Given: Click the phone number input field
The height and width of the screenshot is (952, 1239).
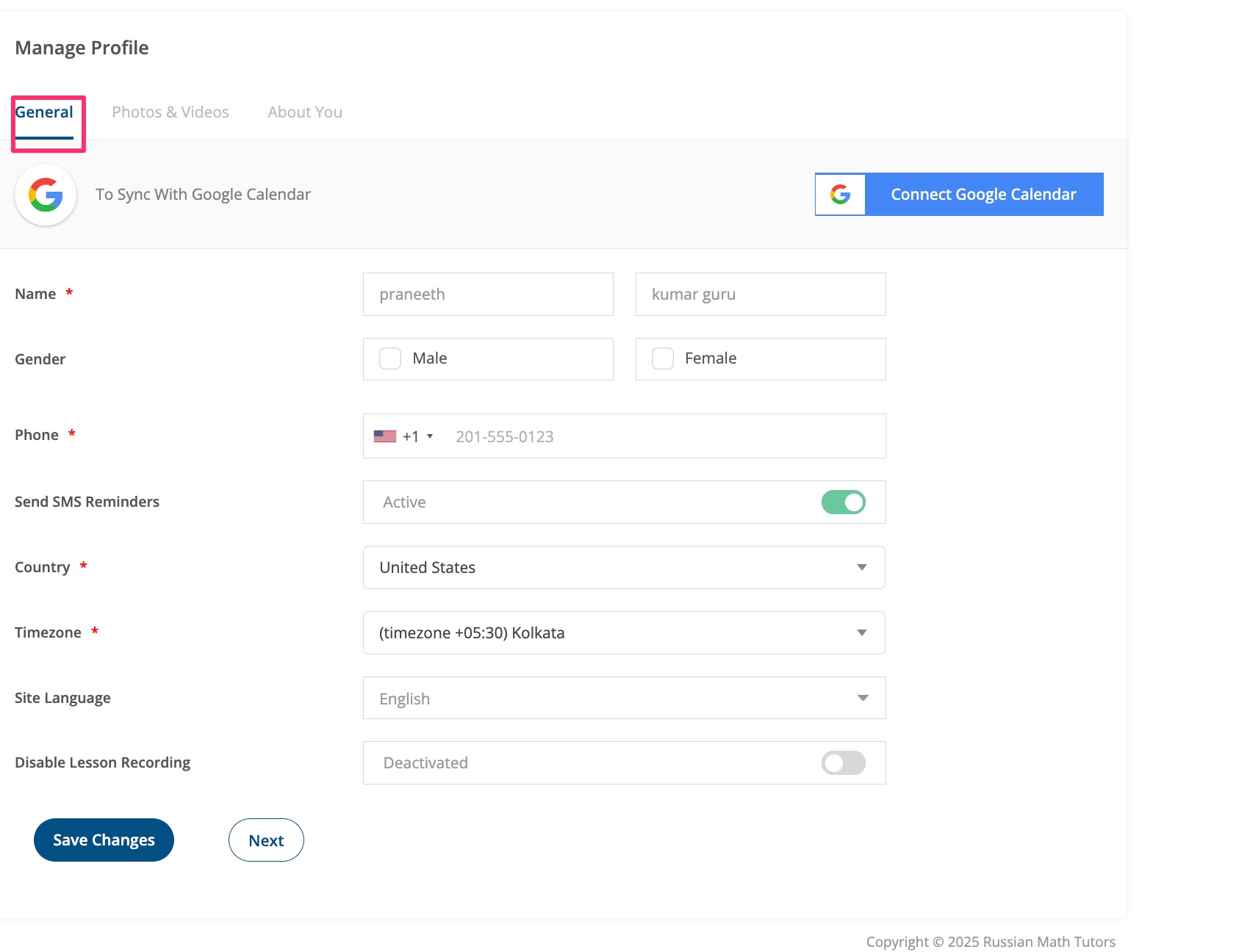Looking at the screenshot, I should pos(661,436).
